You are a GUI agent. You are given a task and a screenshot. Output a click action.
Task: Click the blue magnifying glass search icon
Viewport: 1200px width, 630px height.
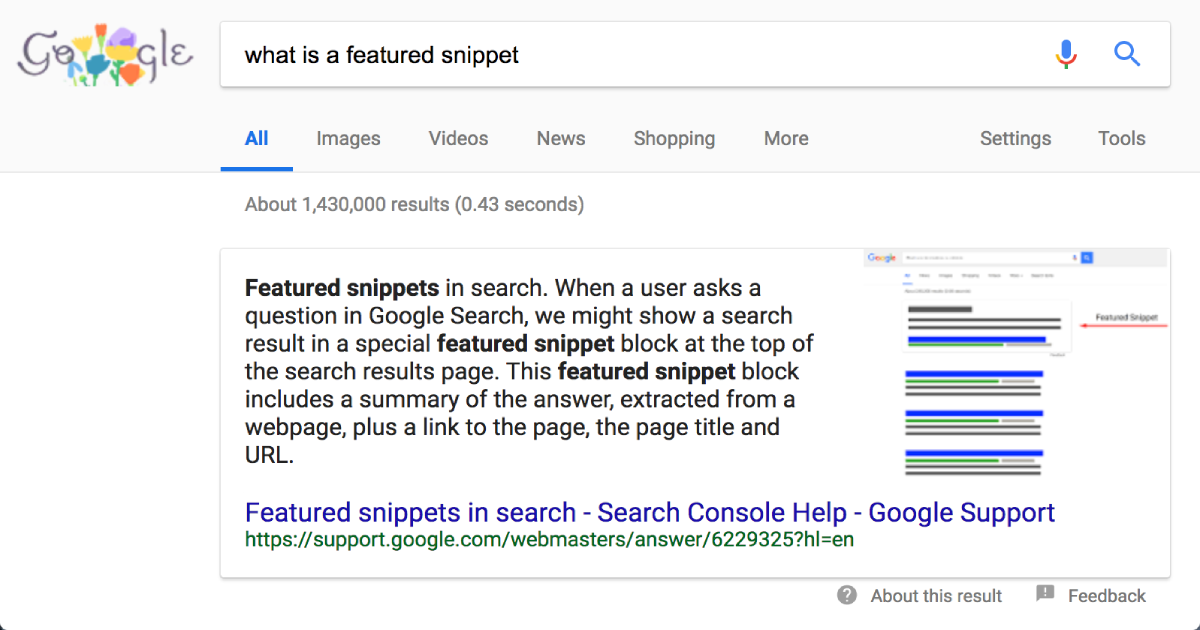point(1127,54)
